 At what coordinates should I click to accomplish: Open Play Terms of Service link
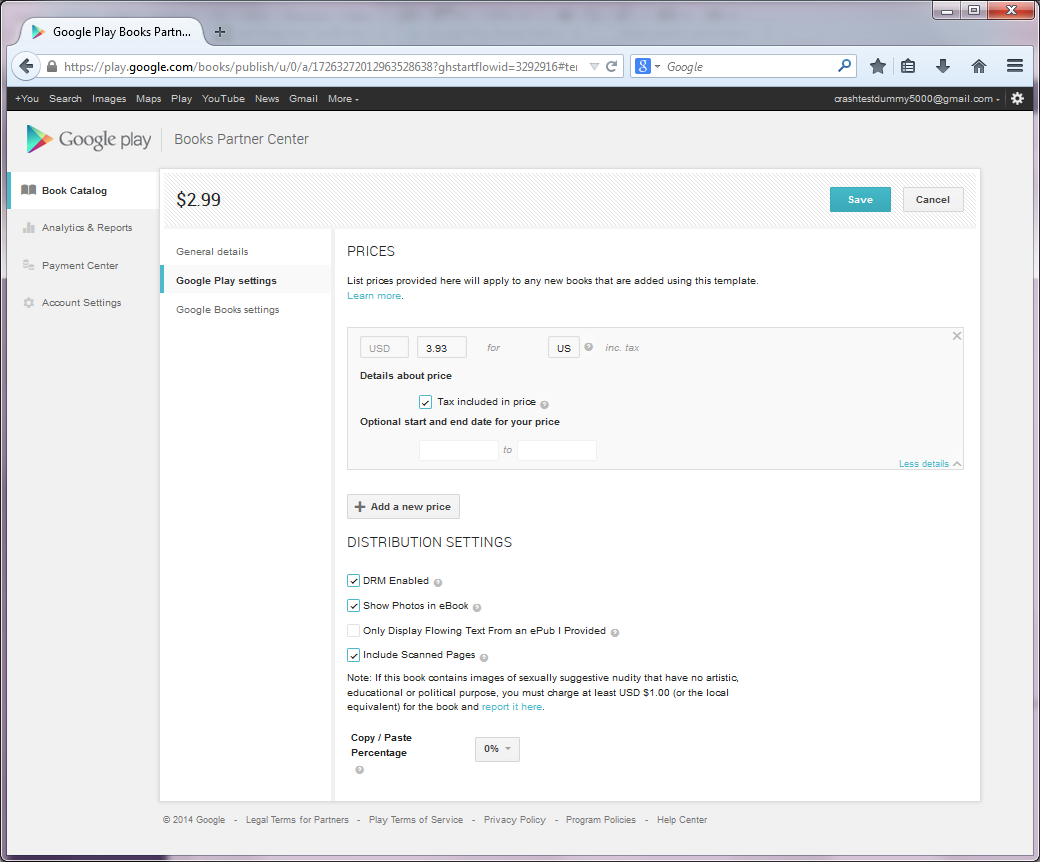416,820
